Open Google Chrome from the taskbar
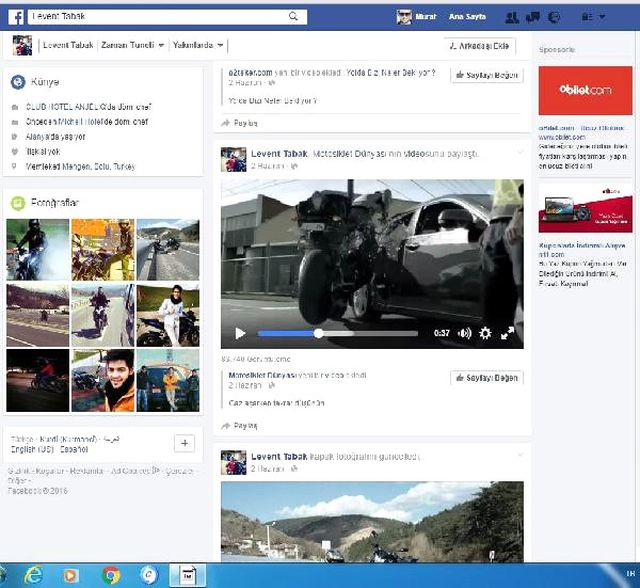 click(110, 574)
